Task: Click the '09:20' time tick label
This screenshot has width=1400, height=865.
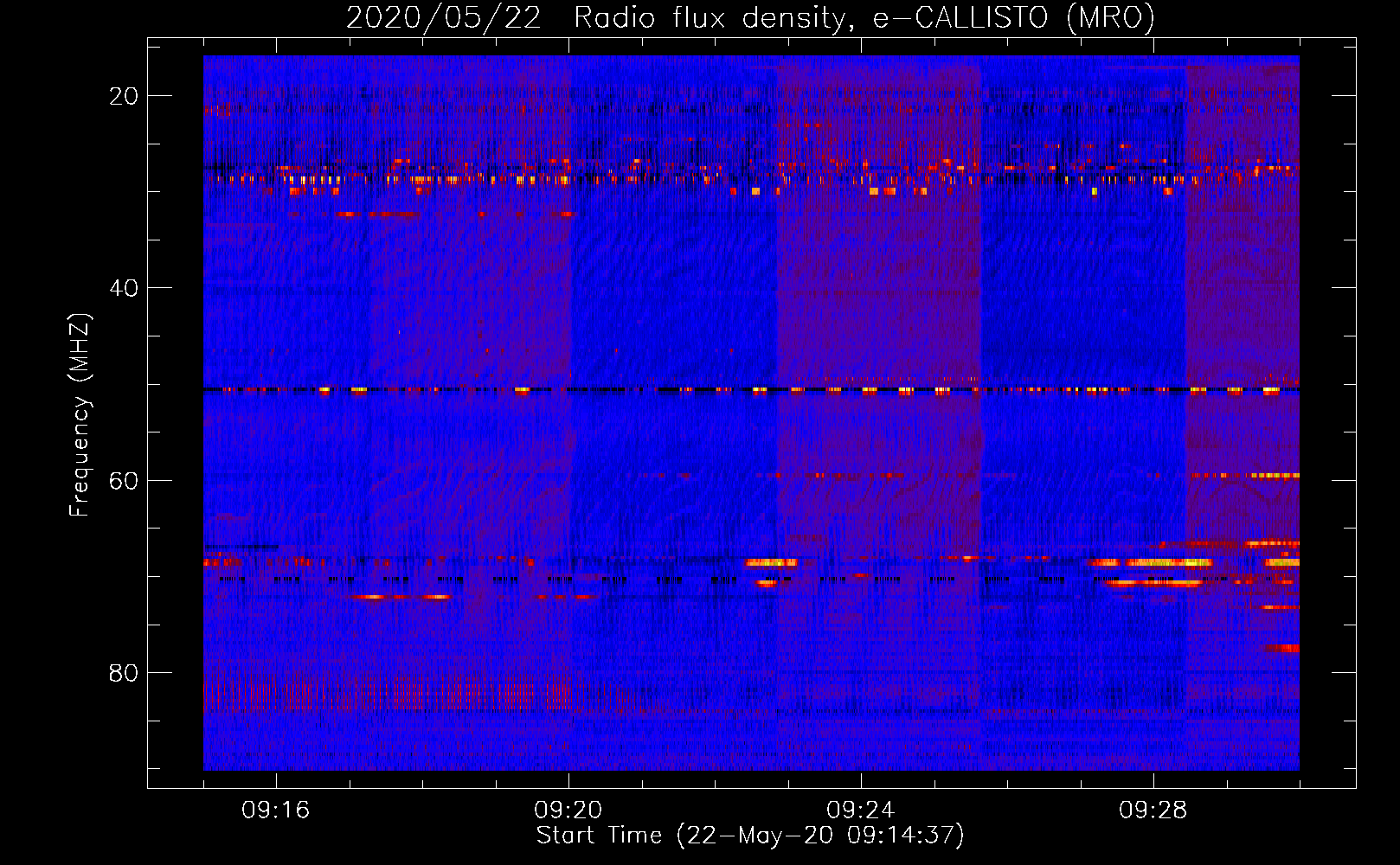Action: pos(568,811)
